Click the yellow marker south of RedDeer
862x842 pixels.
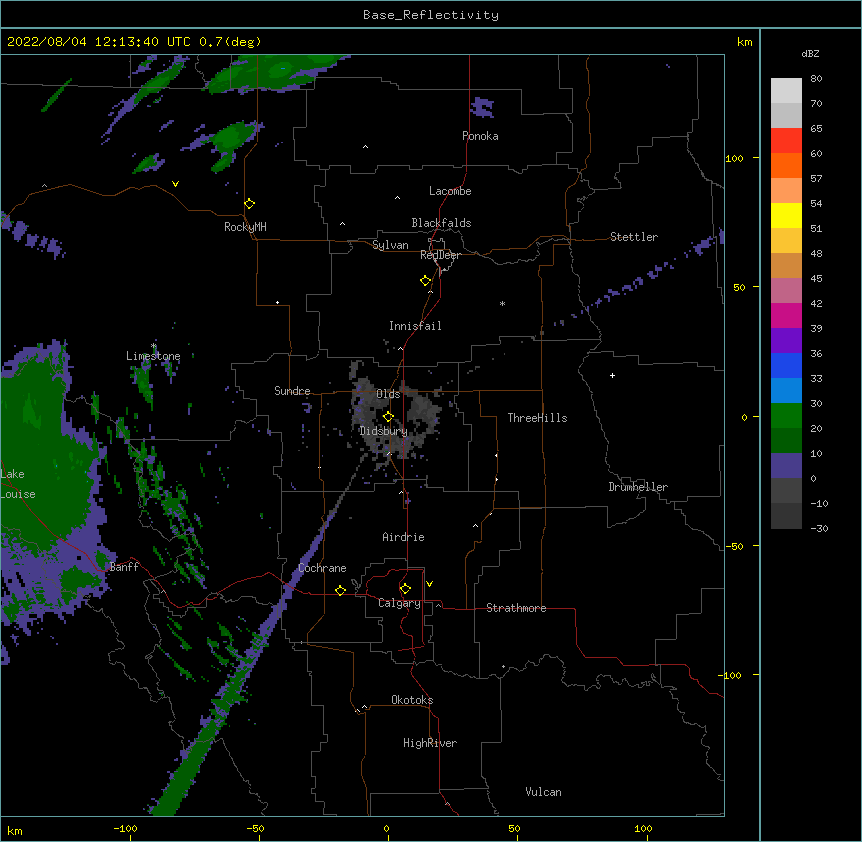point(425,281)
